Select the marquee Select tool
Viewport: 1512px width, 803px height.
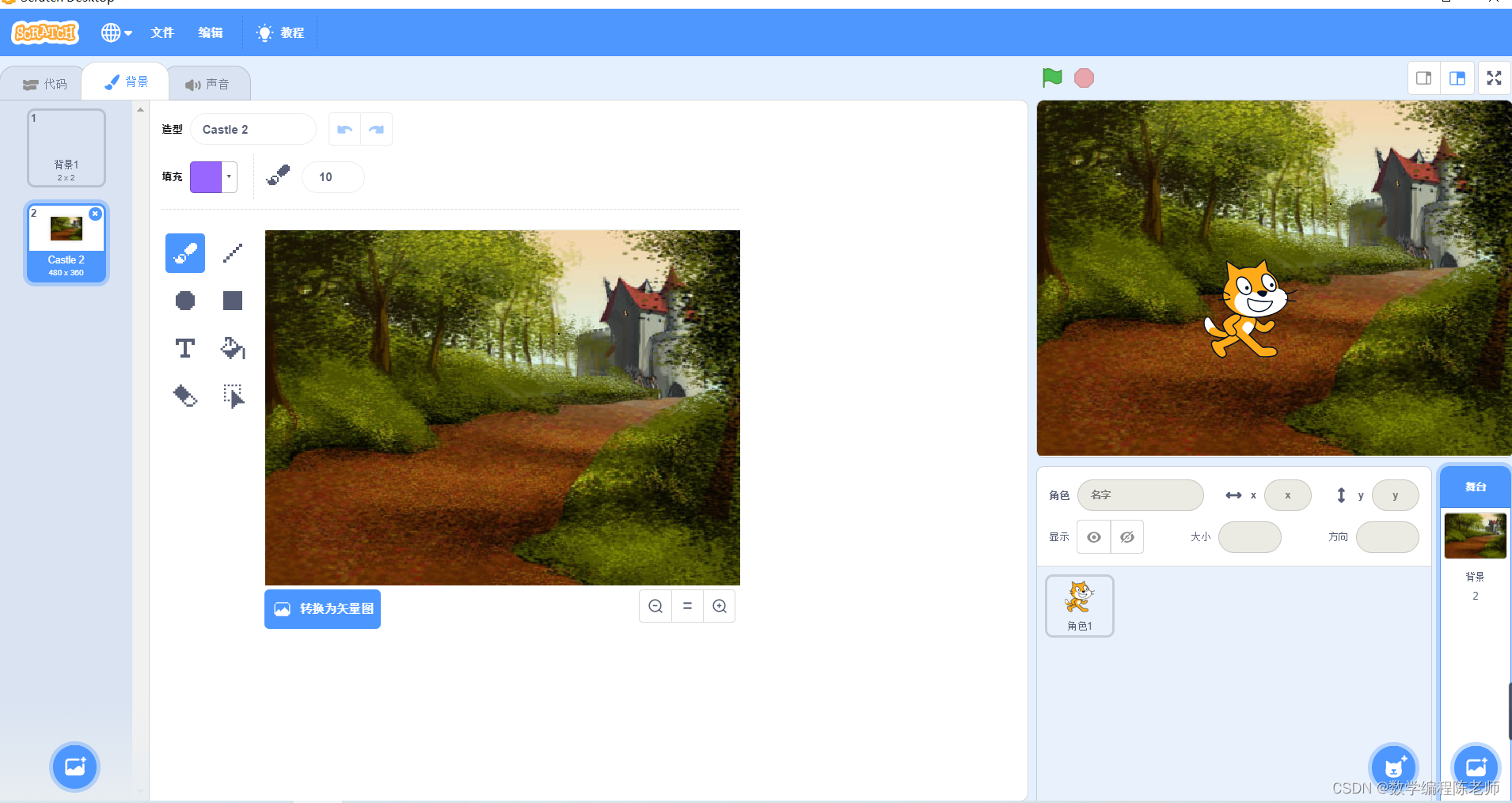click(x=233, y=396)
